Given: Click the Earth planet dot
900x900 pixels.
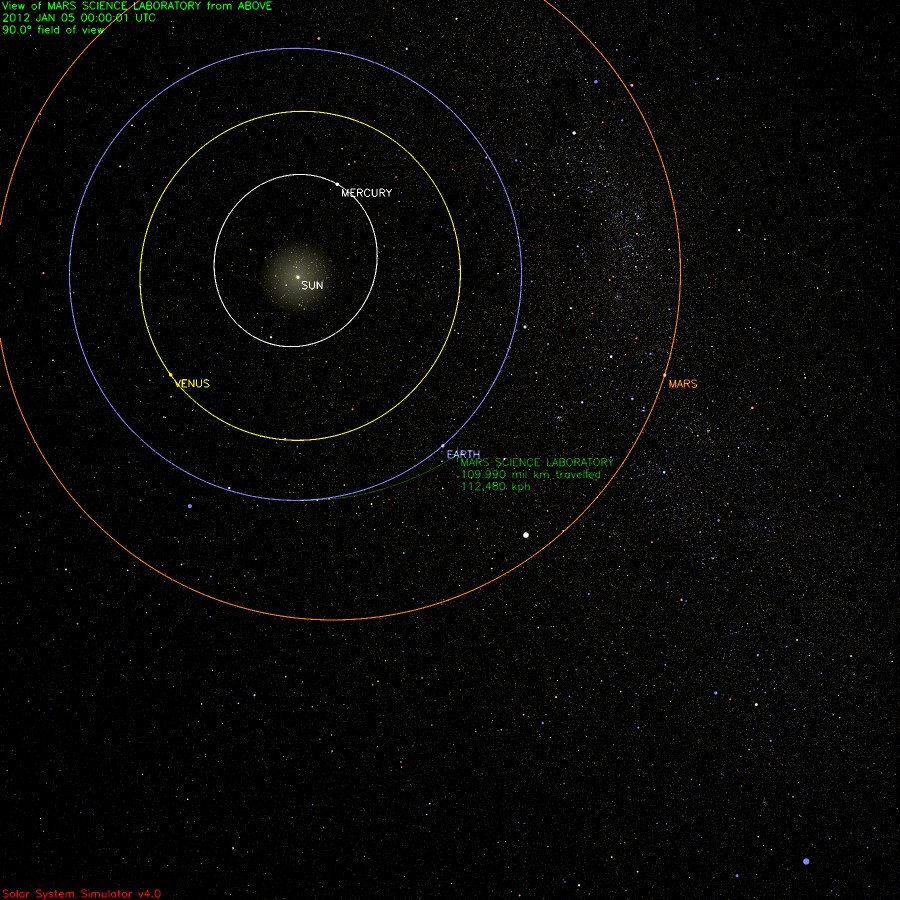Looking at the screenshot, I should [x=443, y=446].
